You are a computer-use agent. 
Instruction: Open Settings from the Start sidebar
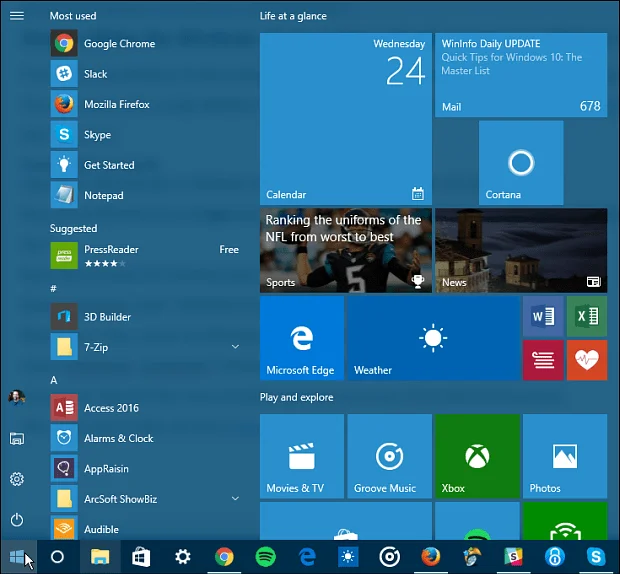17,479
